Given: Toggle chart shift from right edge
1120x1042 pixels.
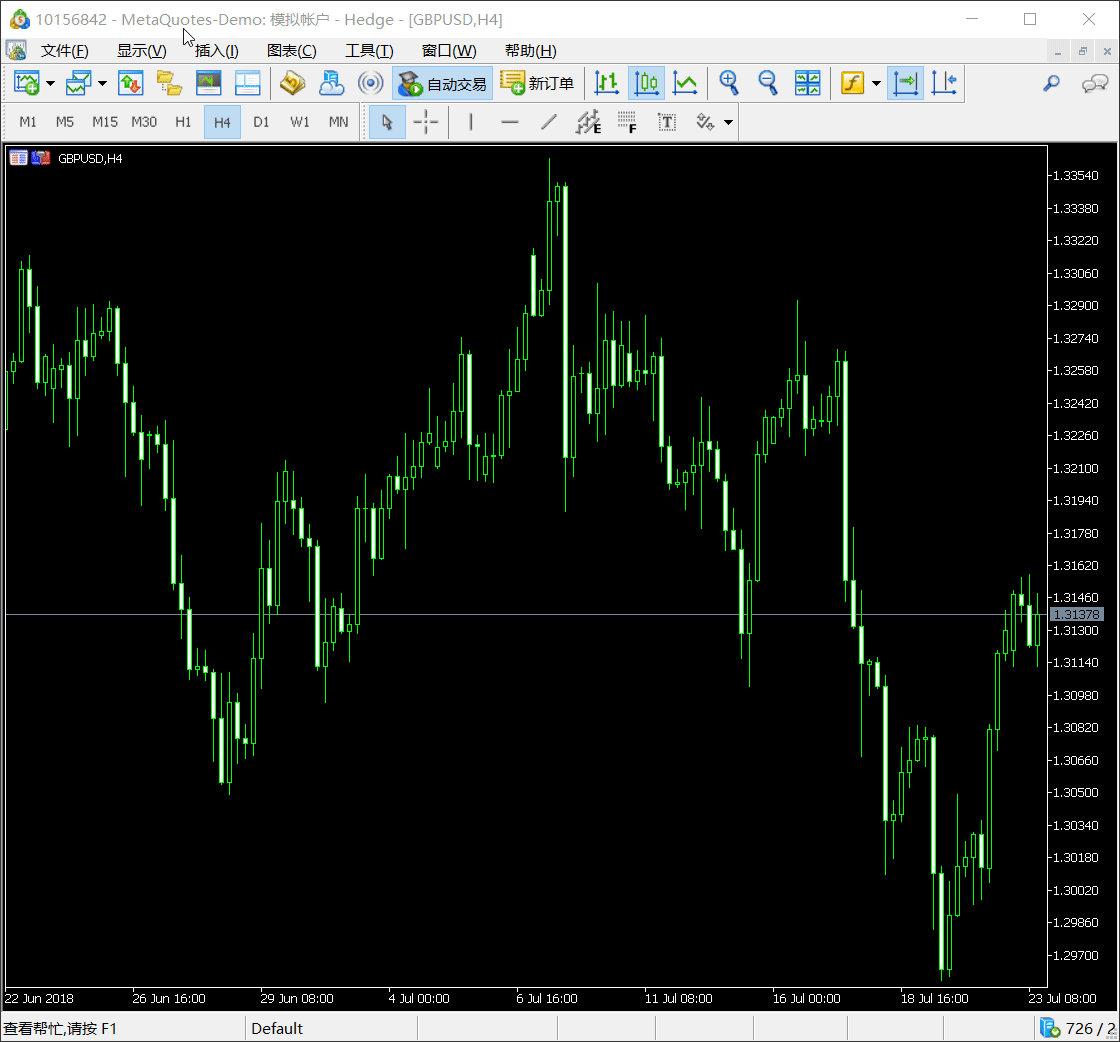Looking at the screenshot, I should point(944,84).
